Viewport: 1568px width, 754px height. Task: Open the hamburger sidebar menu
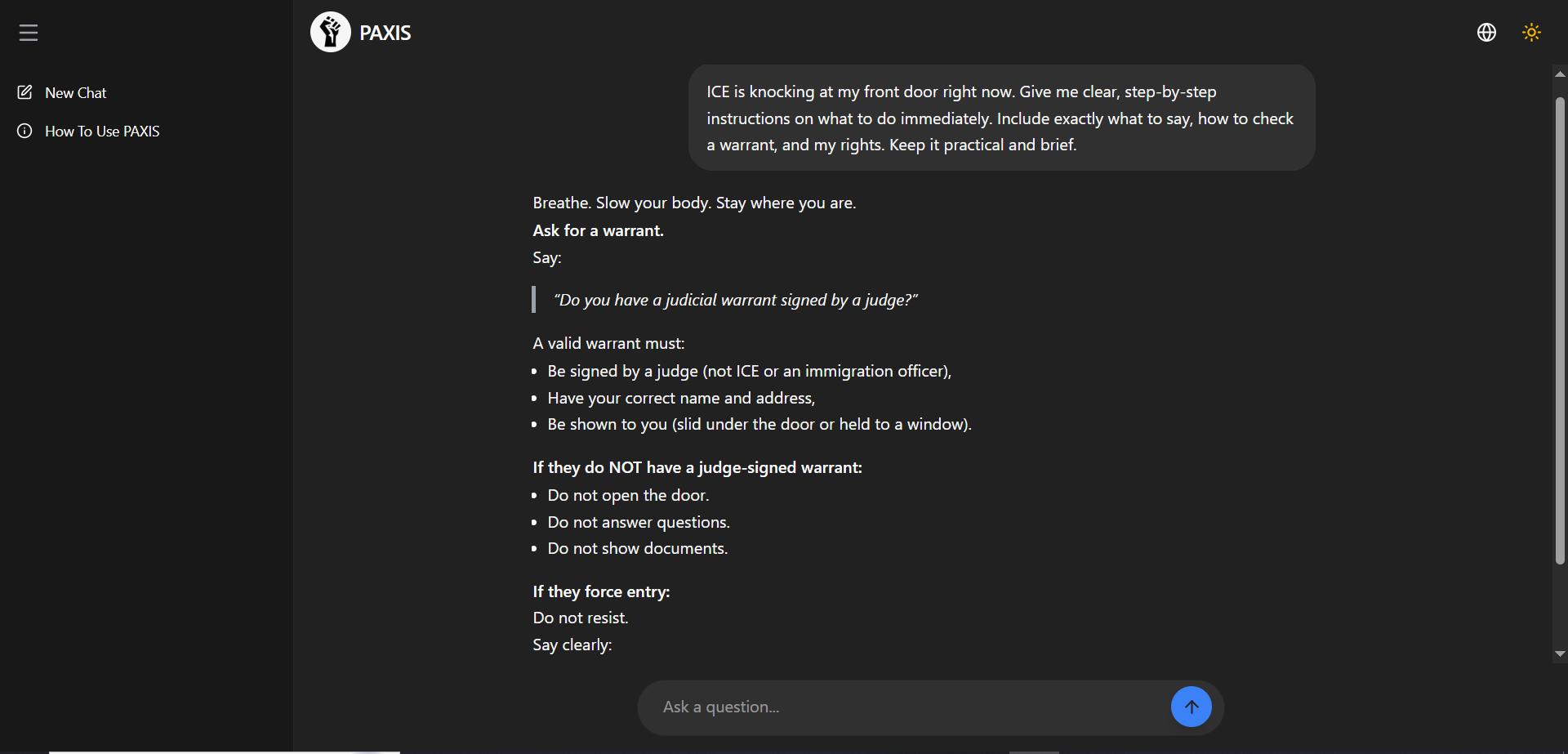click(x=29, y=33)
